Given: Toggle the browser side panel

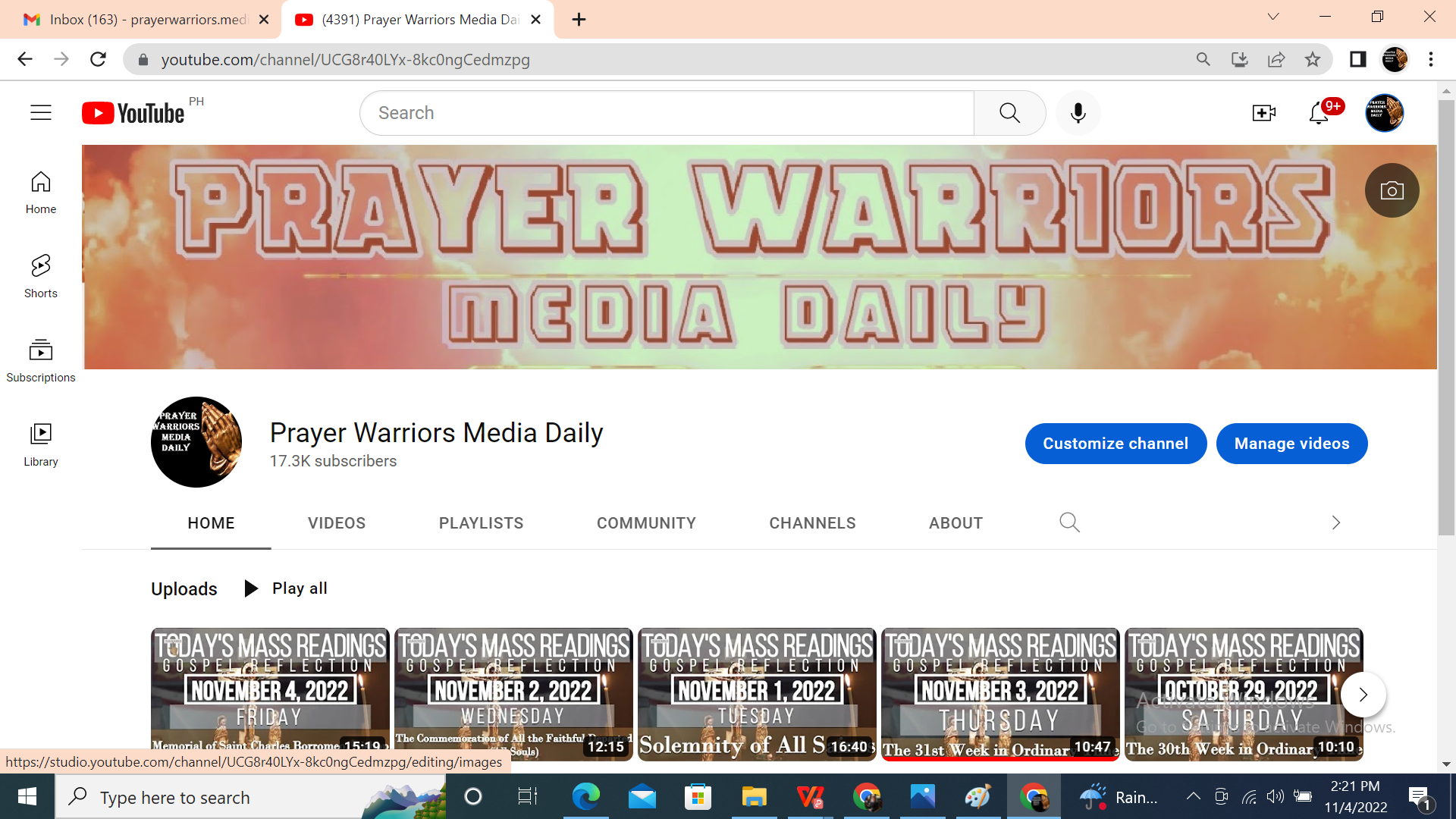Looking at the screenshot, I should [1357, 59].
